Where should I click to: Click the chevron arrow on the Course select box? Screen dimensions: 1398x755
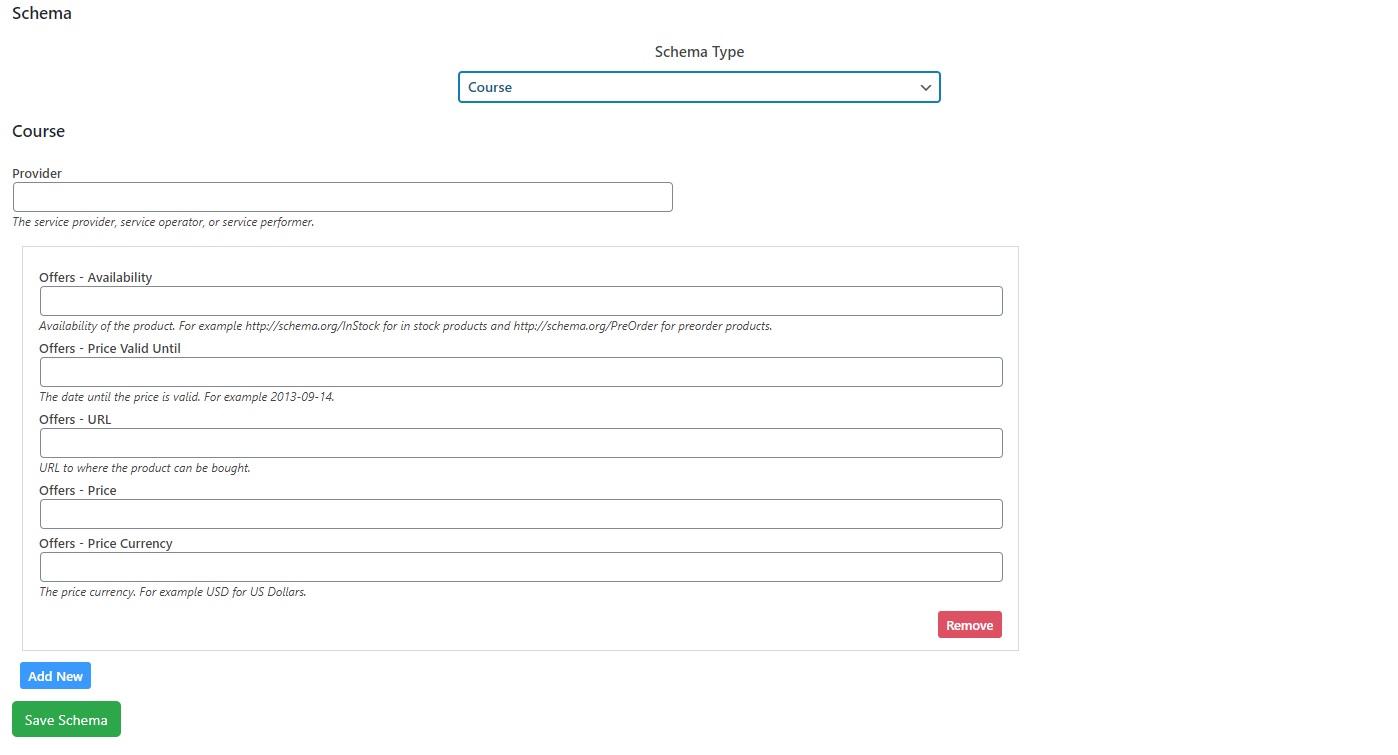click(x=925, y=87)
